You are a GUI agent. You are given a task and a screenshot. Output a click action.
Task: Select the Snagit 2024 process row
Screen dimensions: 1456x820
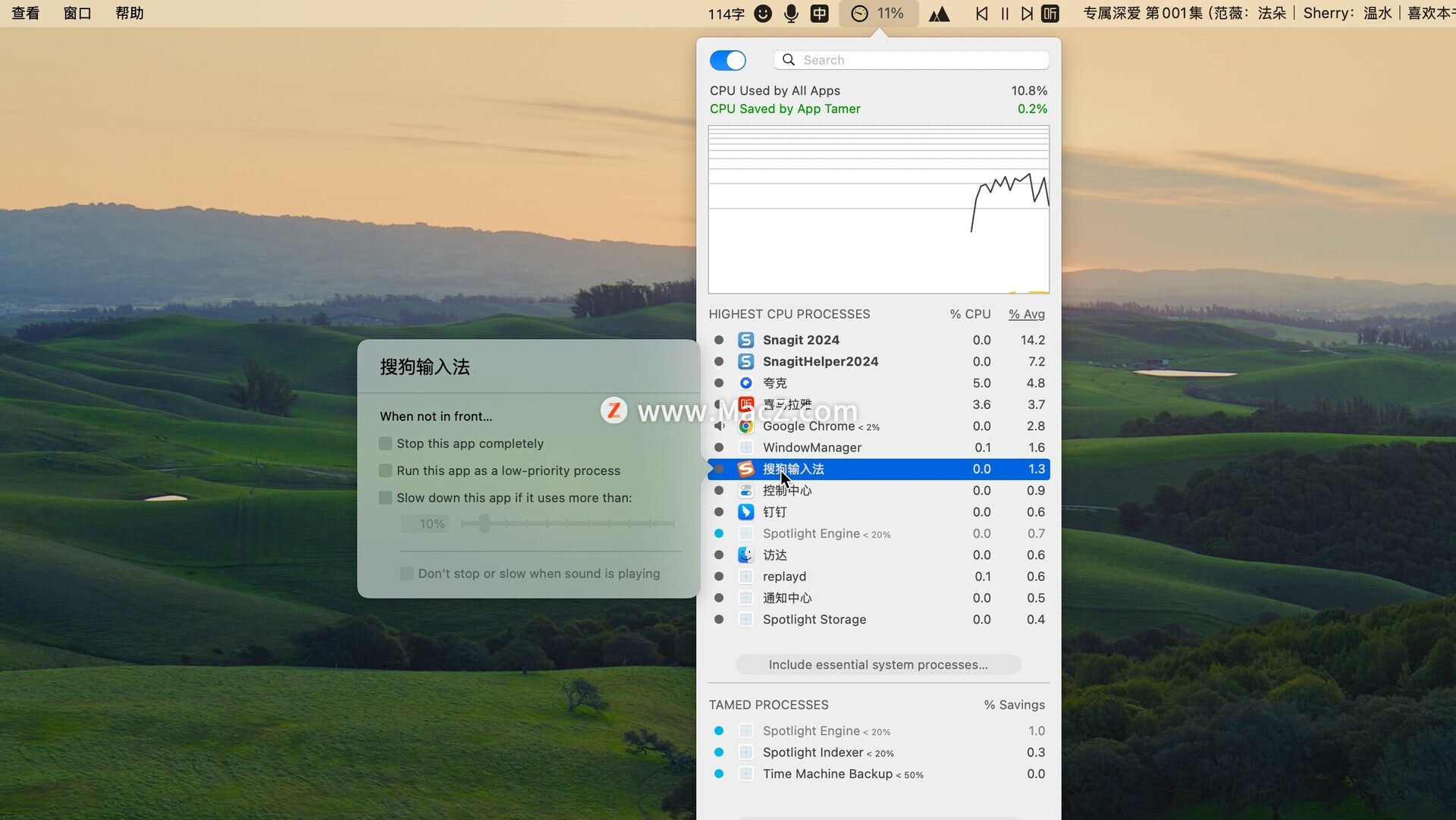(878, 340)
